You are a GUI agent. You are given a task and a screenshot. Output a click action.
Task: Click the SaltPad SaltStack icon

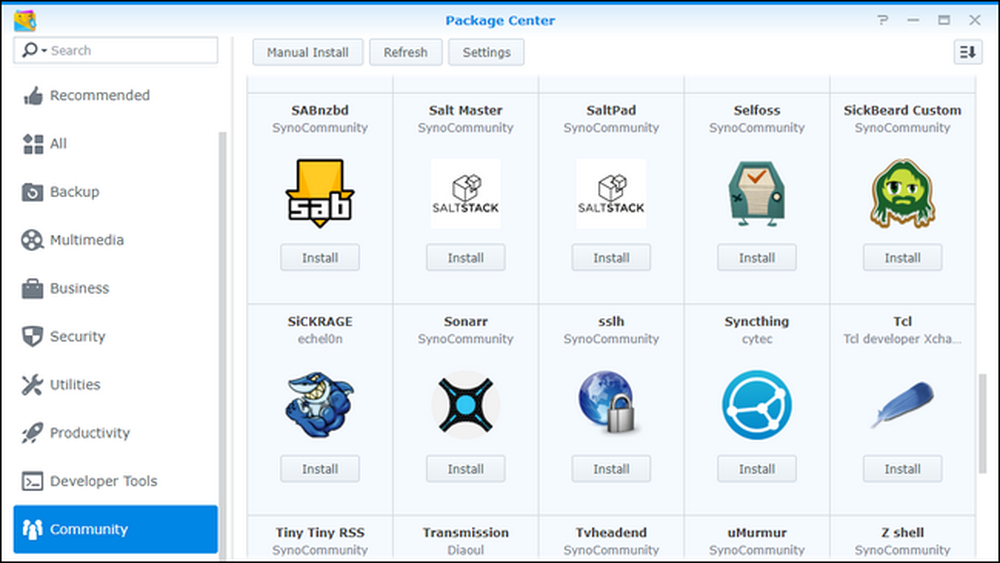(611, 193)
